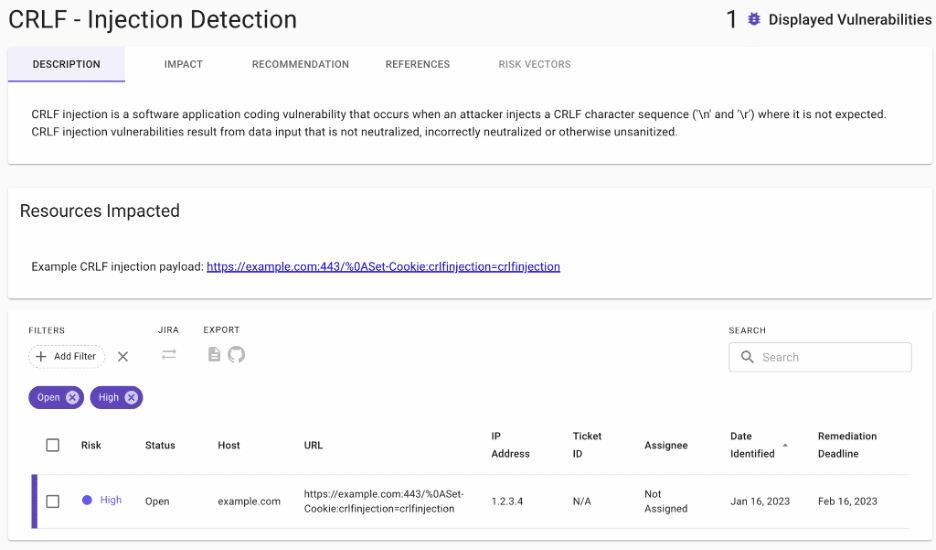Check the example.com row checkbox
936x550 pixels.
[x=53, y=501]
